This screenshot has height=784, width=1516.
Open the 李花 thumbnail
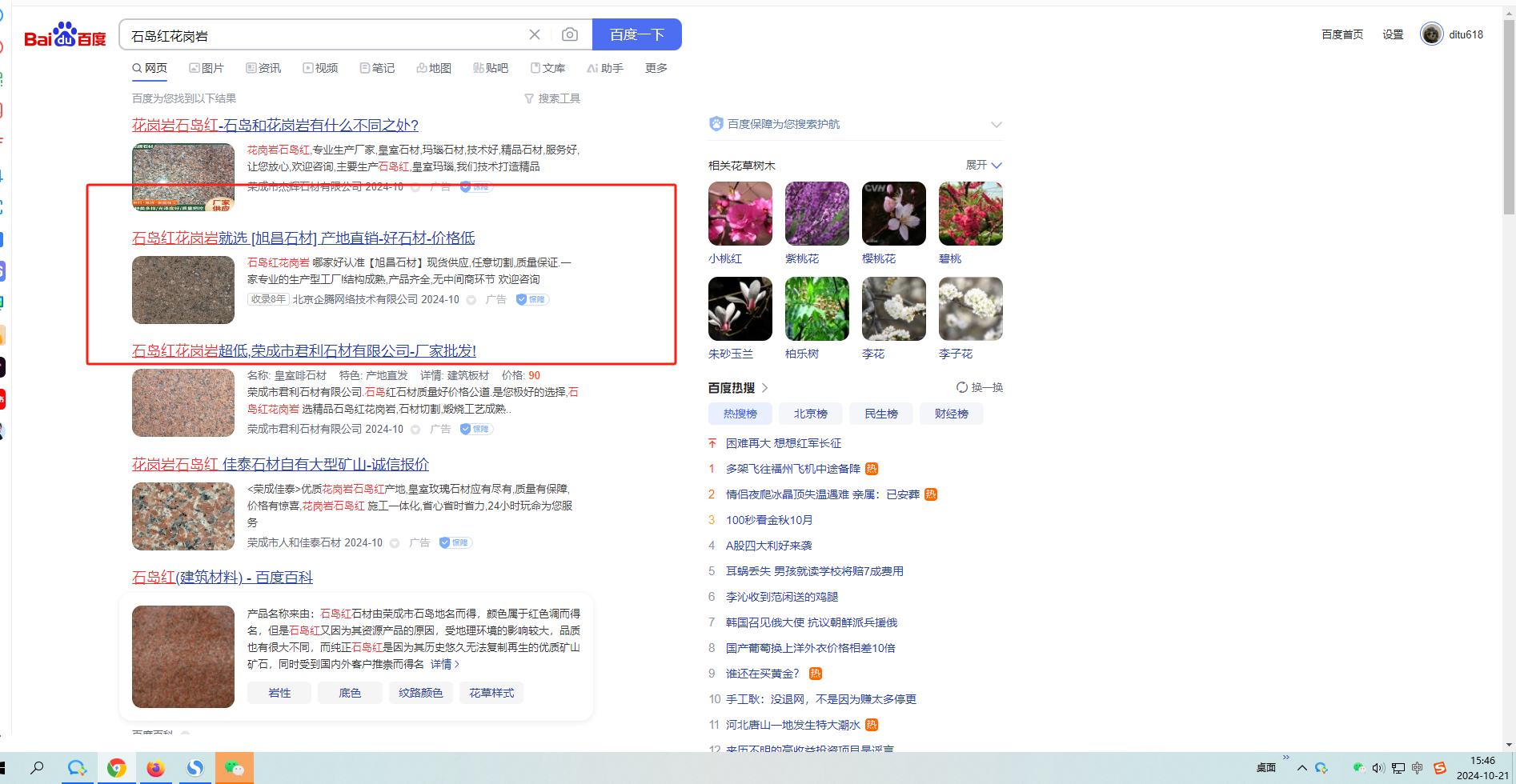point(894,309)
